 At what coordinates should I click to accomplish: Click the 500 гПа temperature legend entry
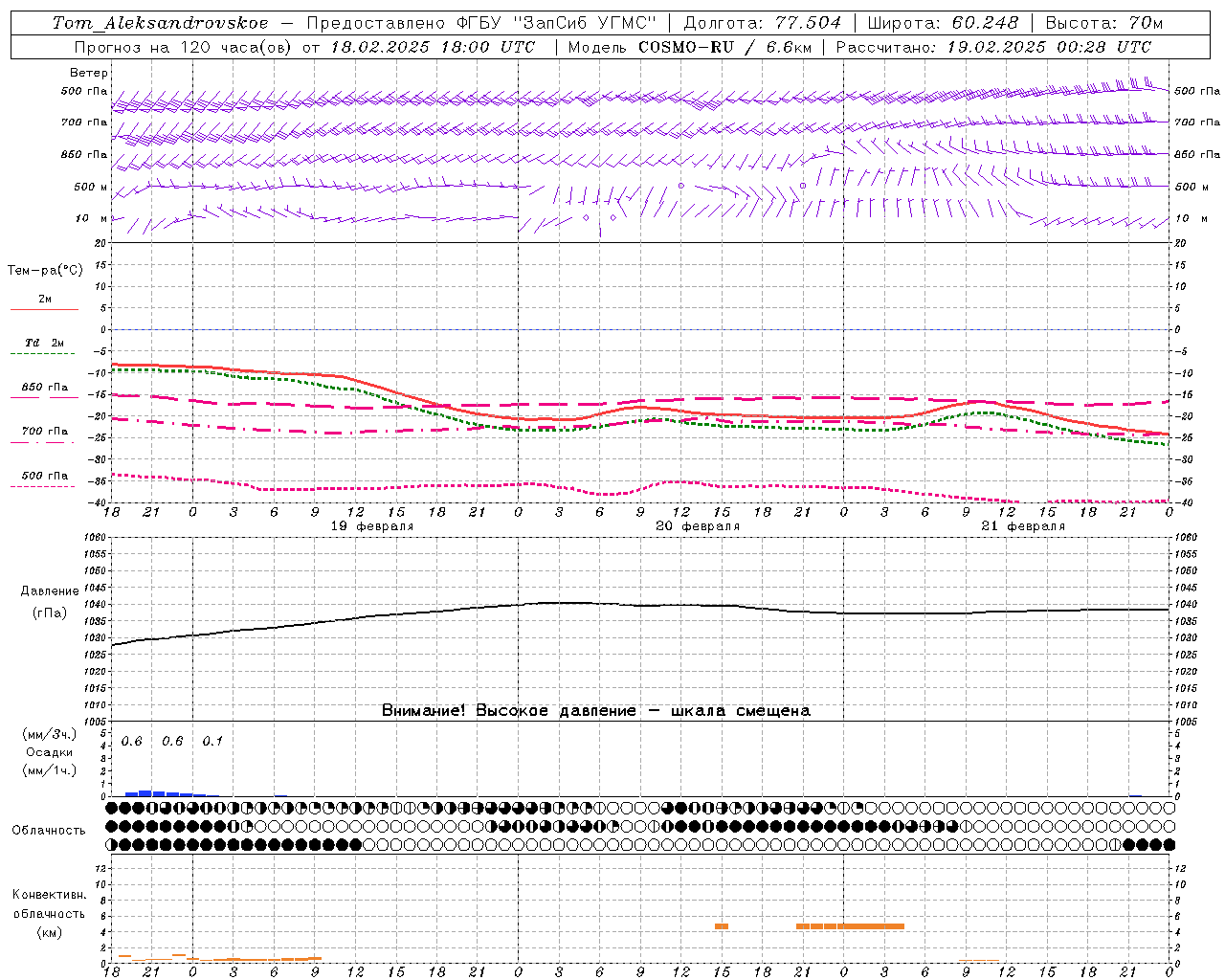[x=45, y=476]
